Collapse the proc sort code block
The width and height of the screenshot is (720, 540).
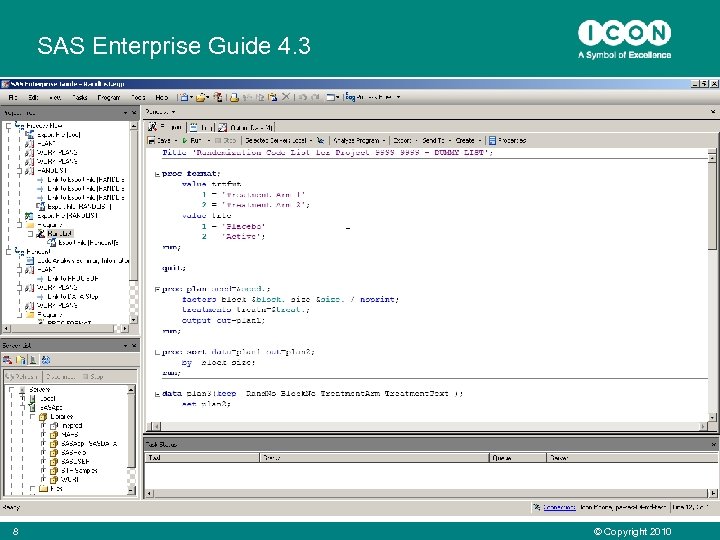tap(157, 352)
